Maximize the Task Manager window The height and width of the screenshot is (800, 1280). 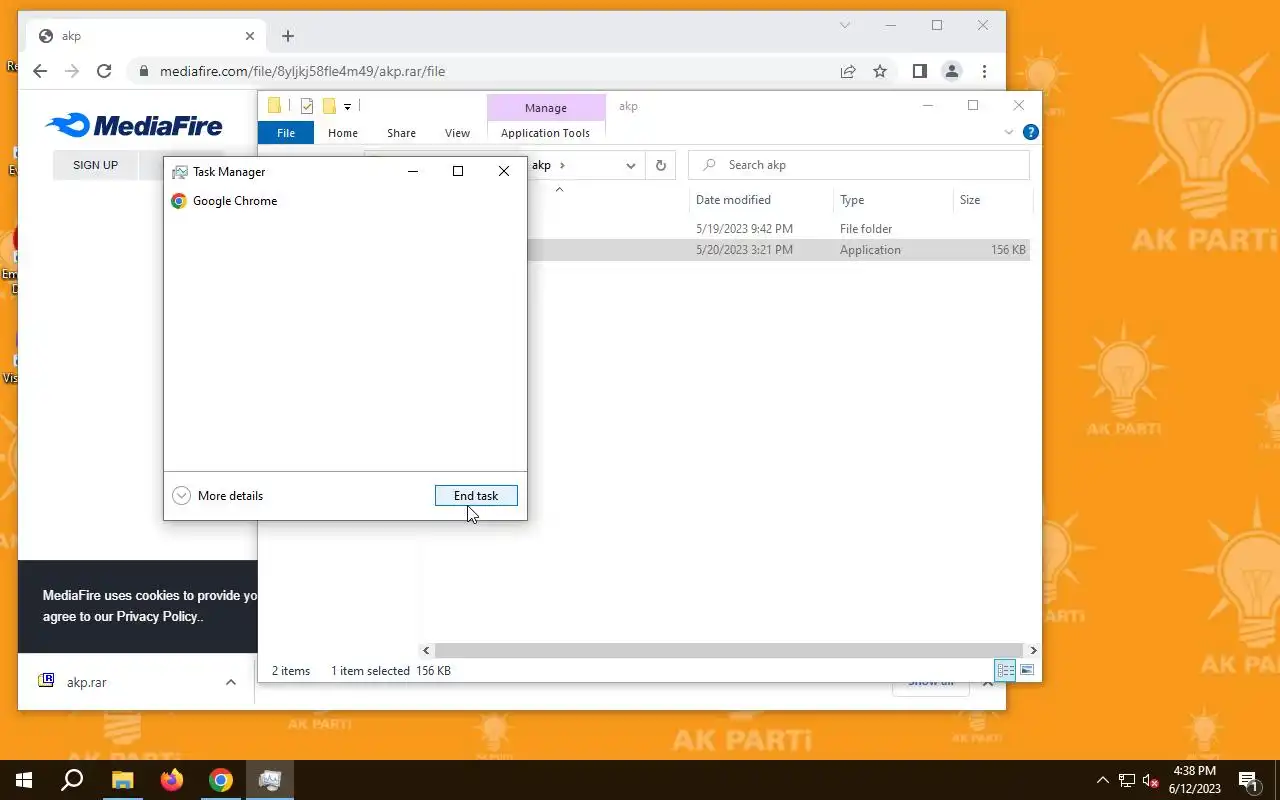[458, 172]
